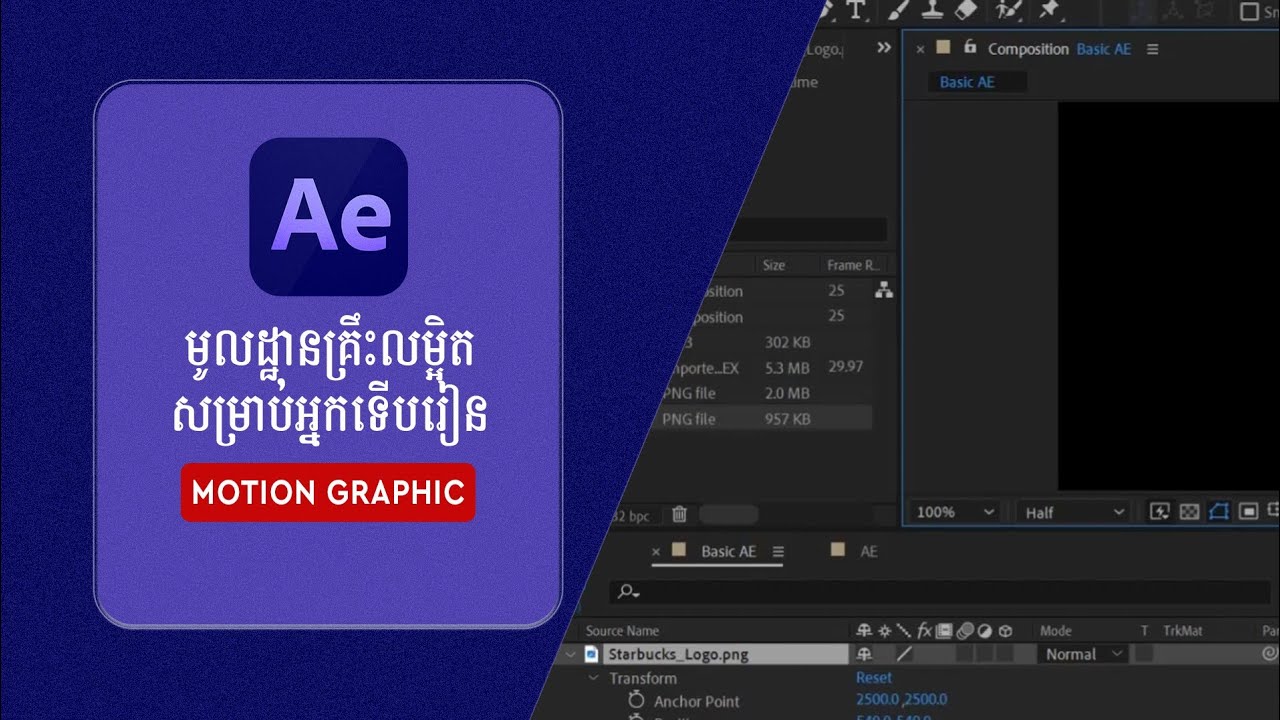1280x720 pixels.
Task: Click the TrkMat column header
Action: [1182, 631]
